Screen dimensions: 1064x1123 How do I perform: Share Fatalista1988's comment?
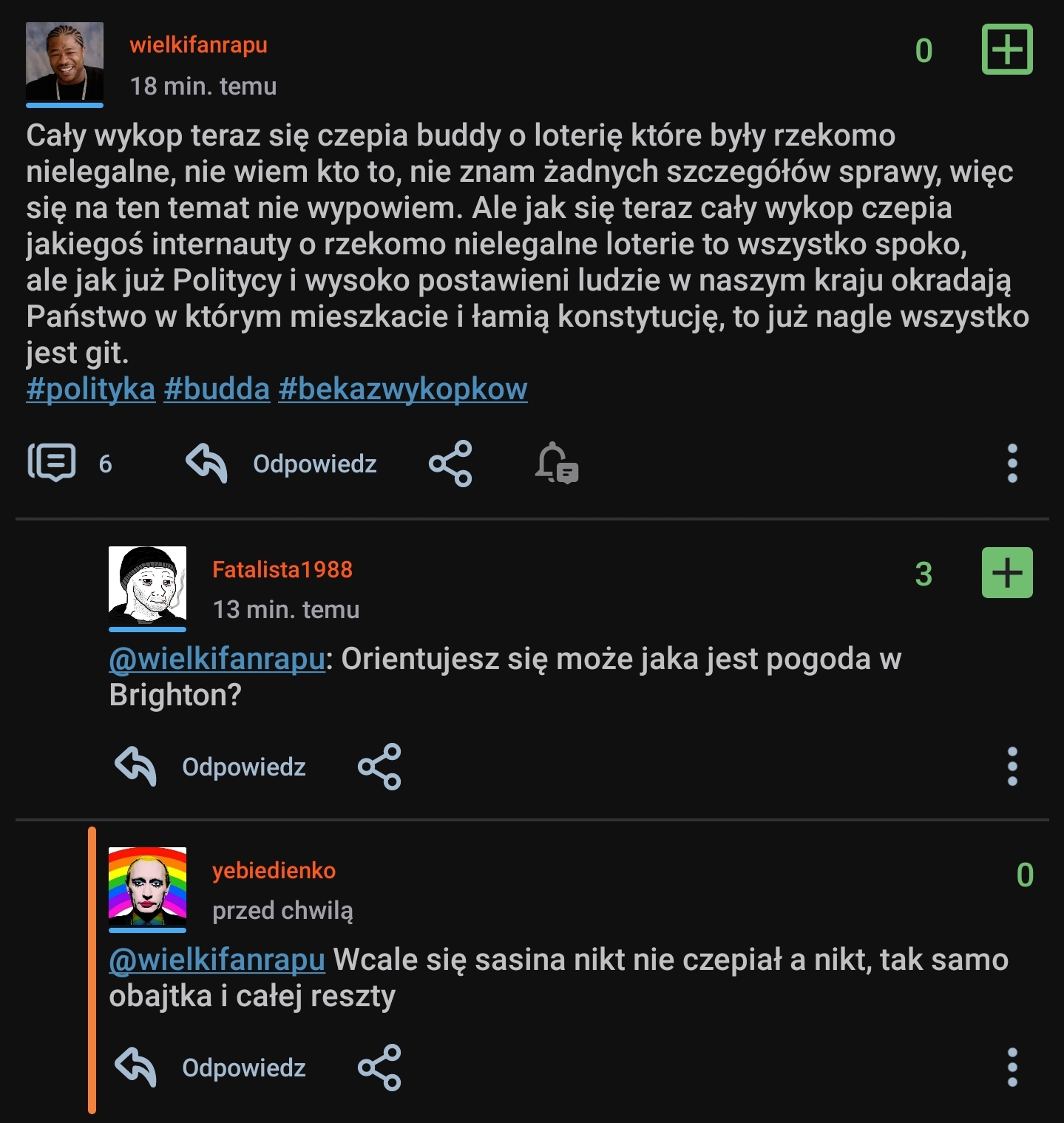(379, 767)
